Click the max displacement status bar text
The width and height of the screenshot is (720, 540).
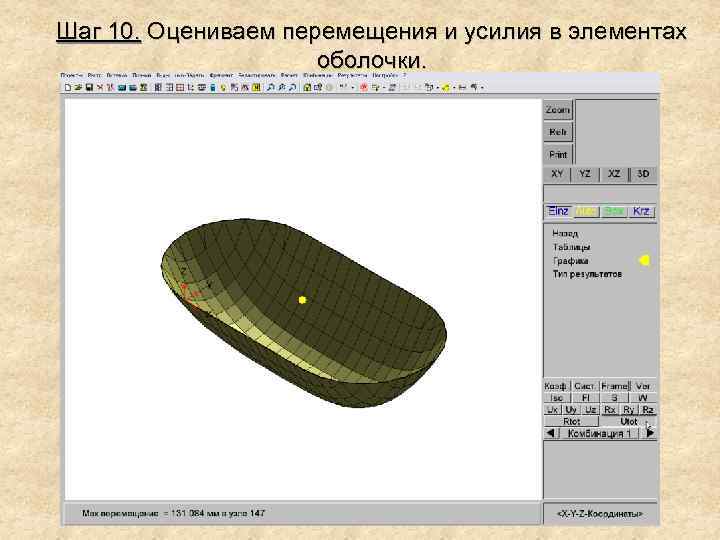(174, 513)
